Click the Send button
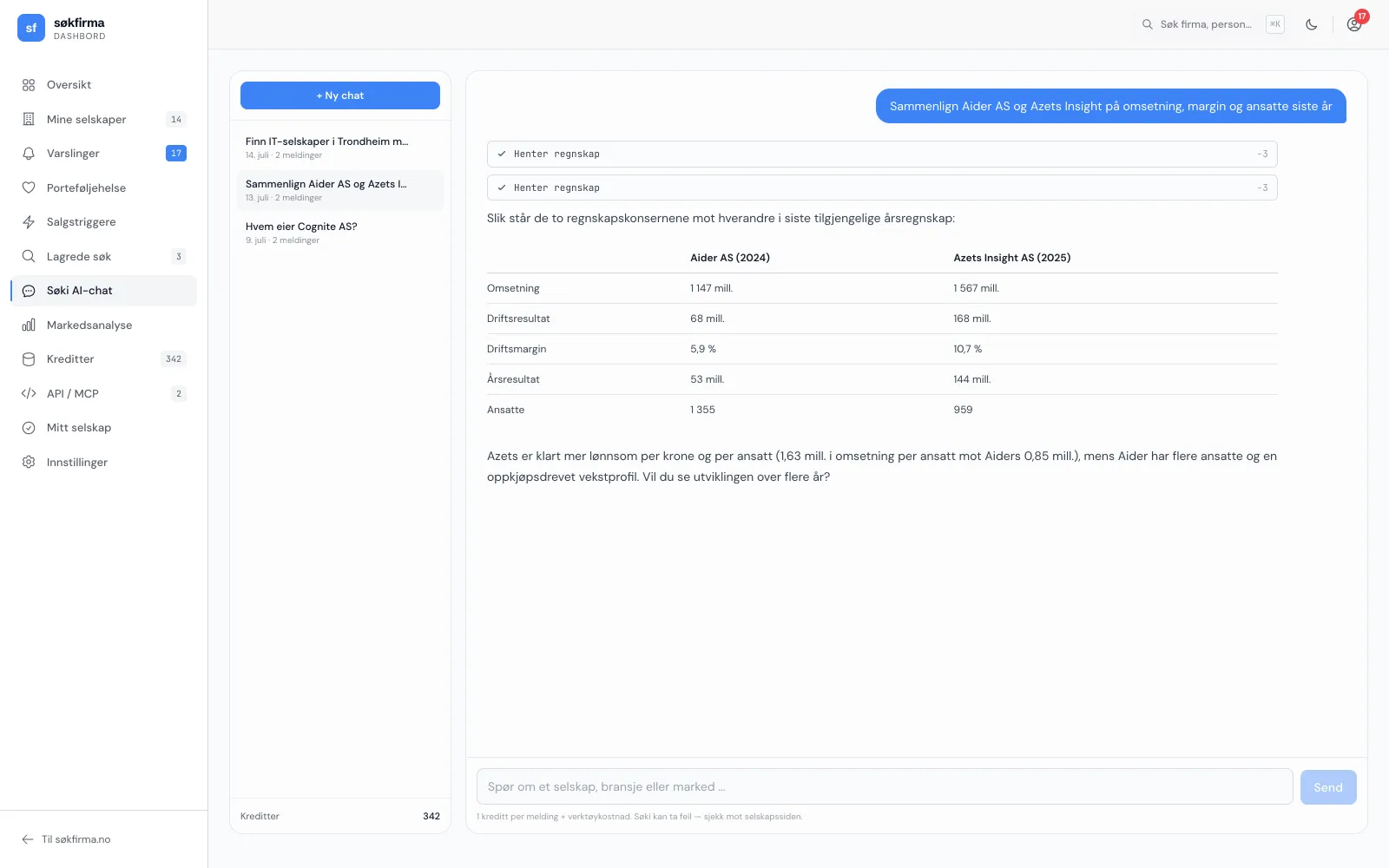Viewport: 1389px width, 868px height. (x=1328, y=787)
